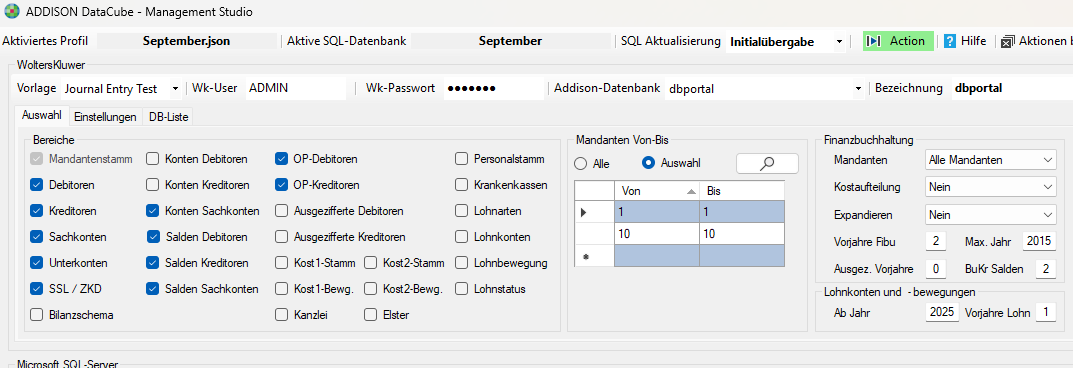
Task: Click the Max. Jahr 2015 field
Action: [x=1039, y=241]
